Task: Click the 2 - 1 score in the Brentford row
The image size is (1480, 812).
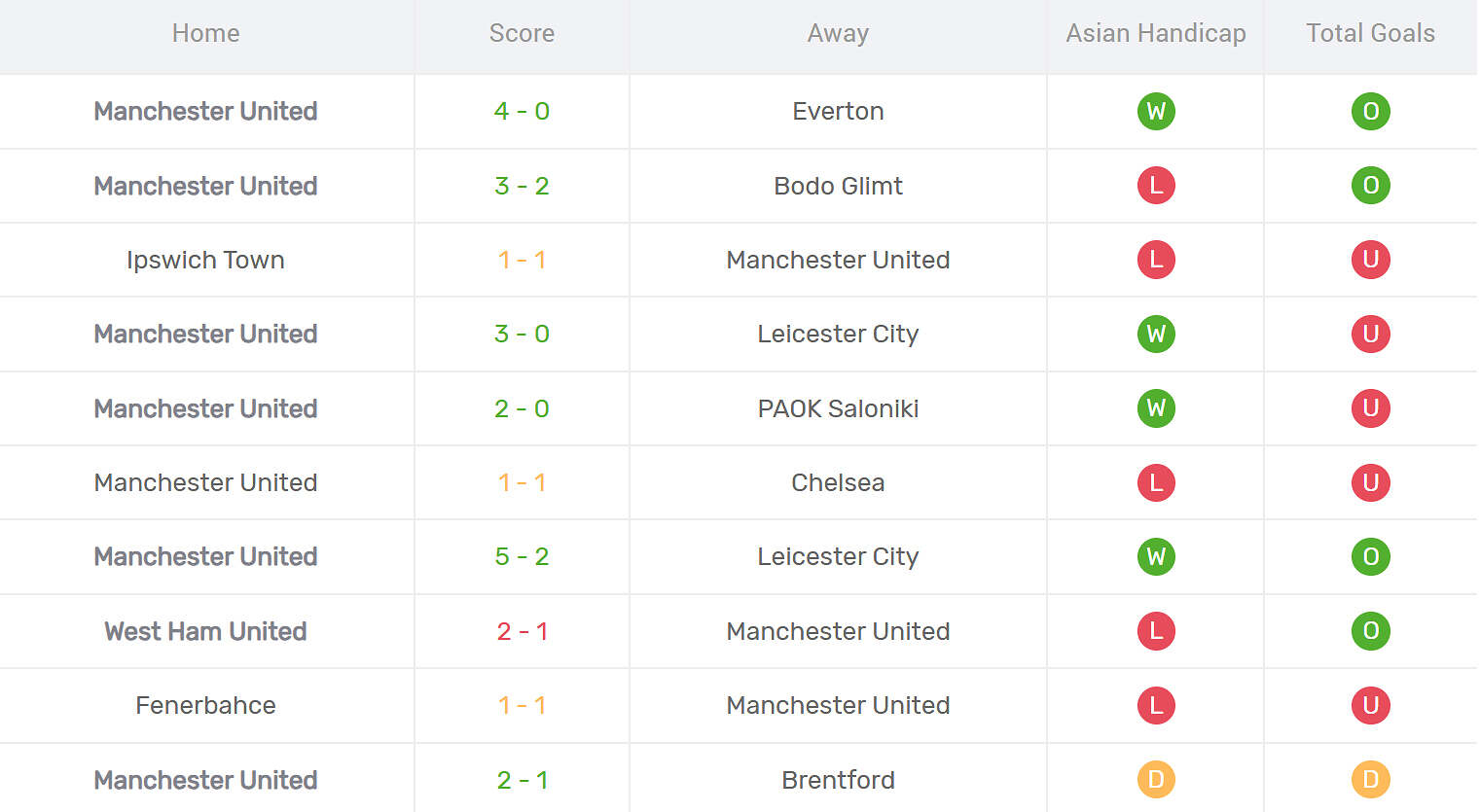Action: coord(522,780)
